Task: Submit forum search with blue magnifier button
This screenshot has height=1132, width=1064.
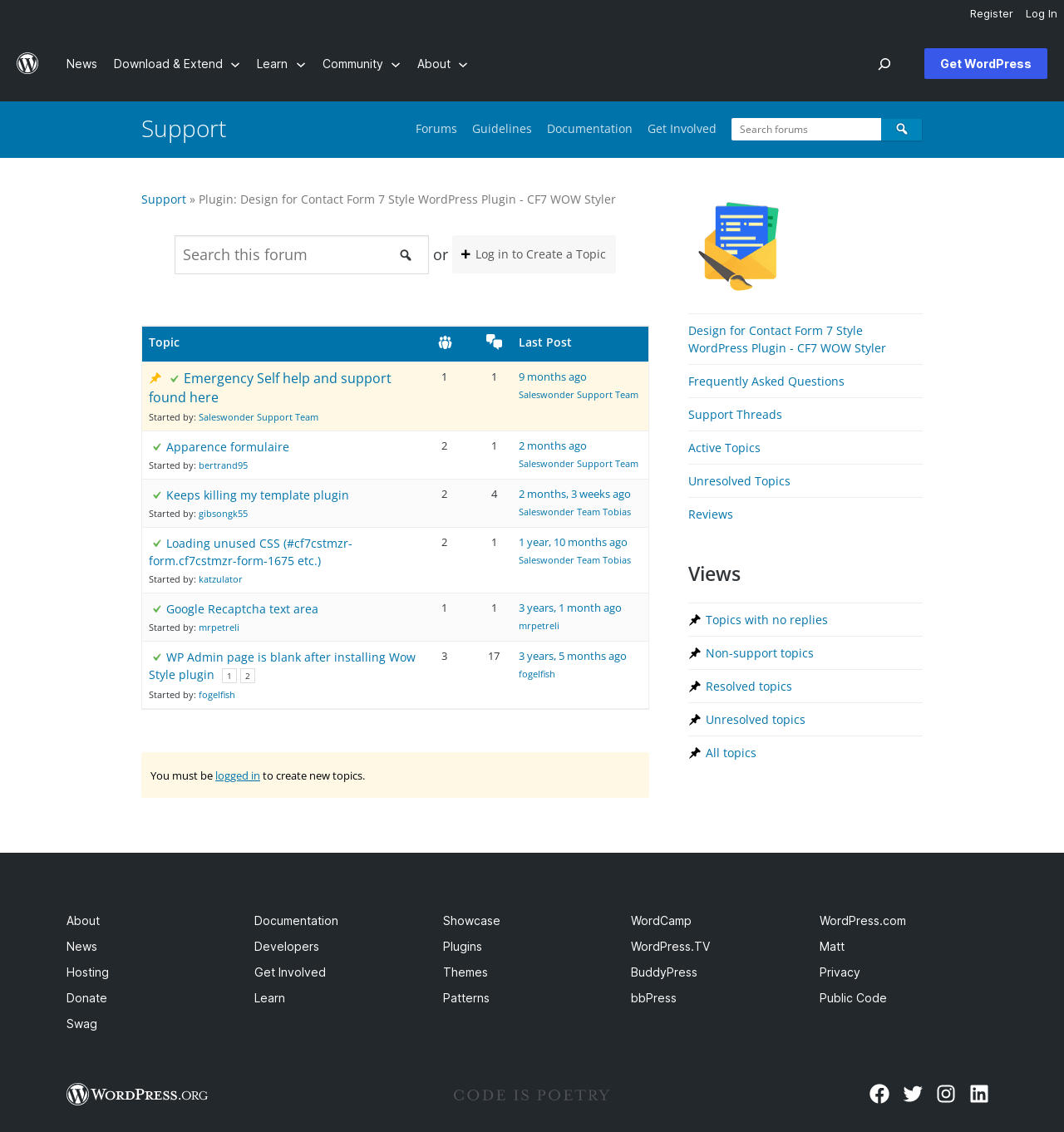Action: (x=902, y=129)
